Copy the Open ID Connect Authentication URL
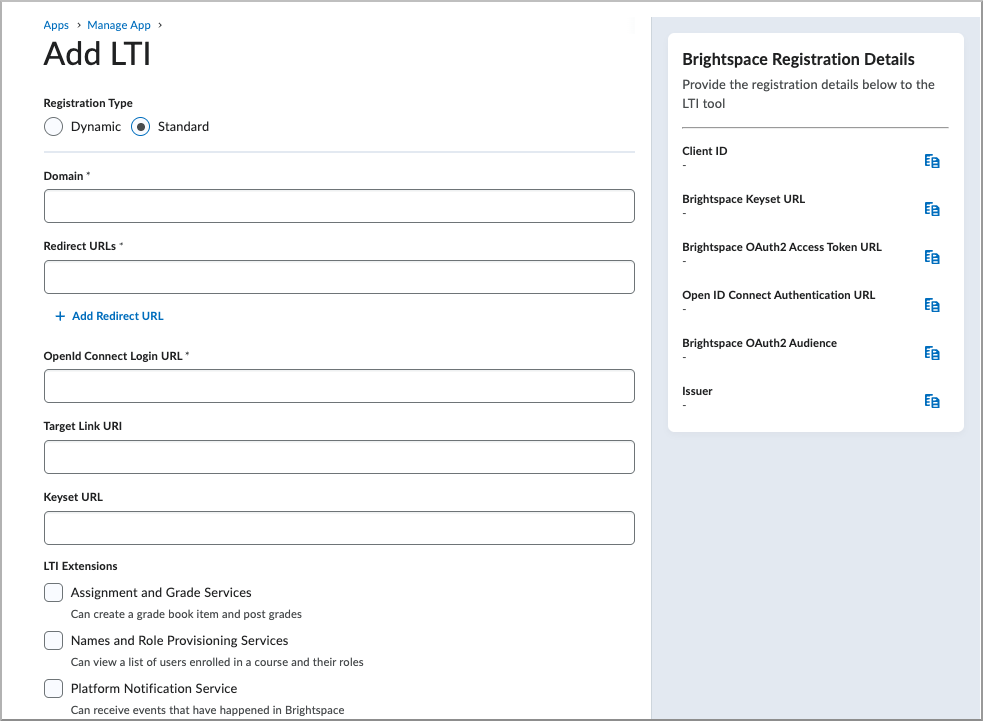 932,305
